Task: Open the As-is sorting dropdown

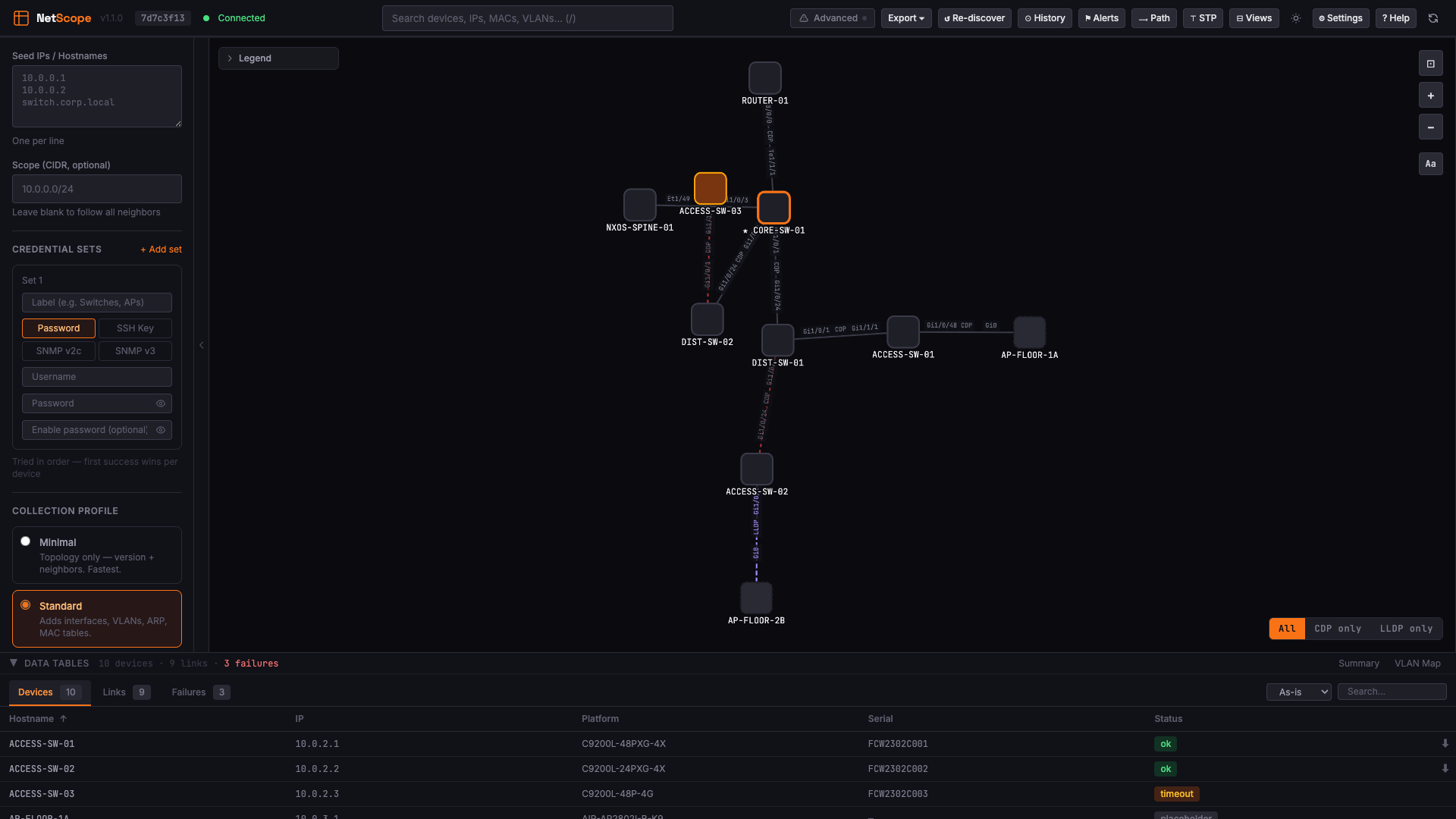Action: [x=1298, y=692]
